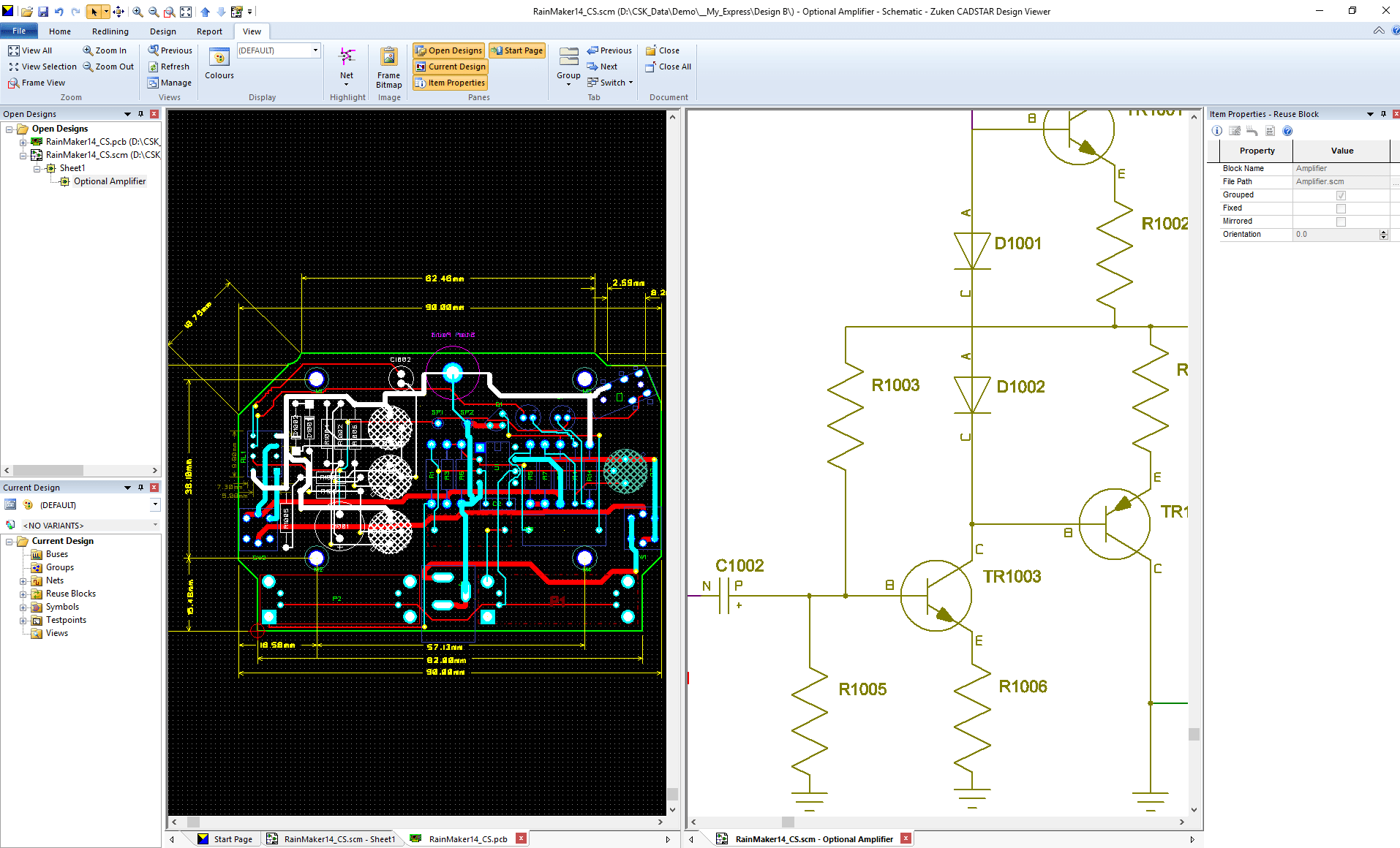This screenshot has width=1400, height=848.
Task: Switch to the Redlining ribbon tab
Action: click(x=110, y=31)
